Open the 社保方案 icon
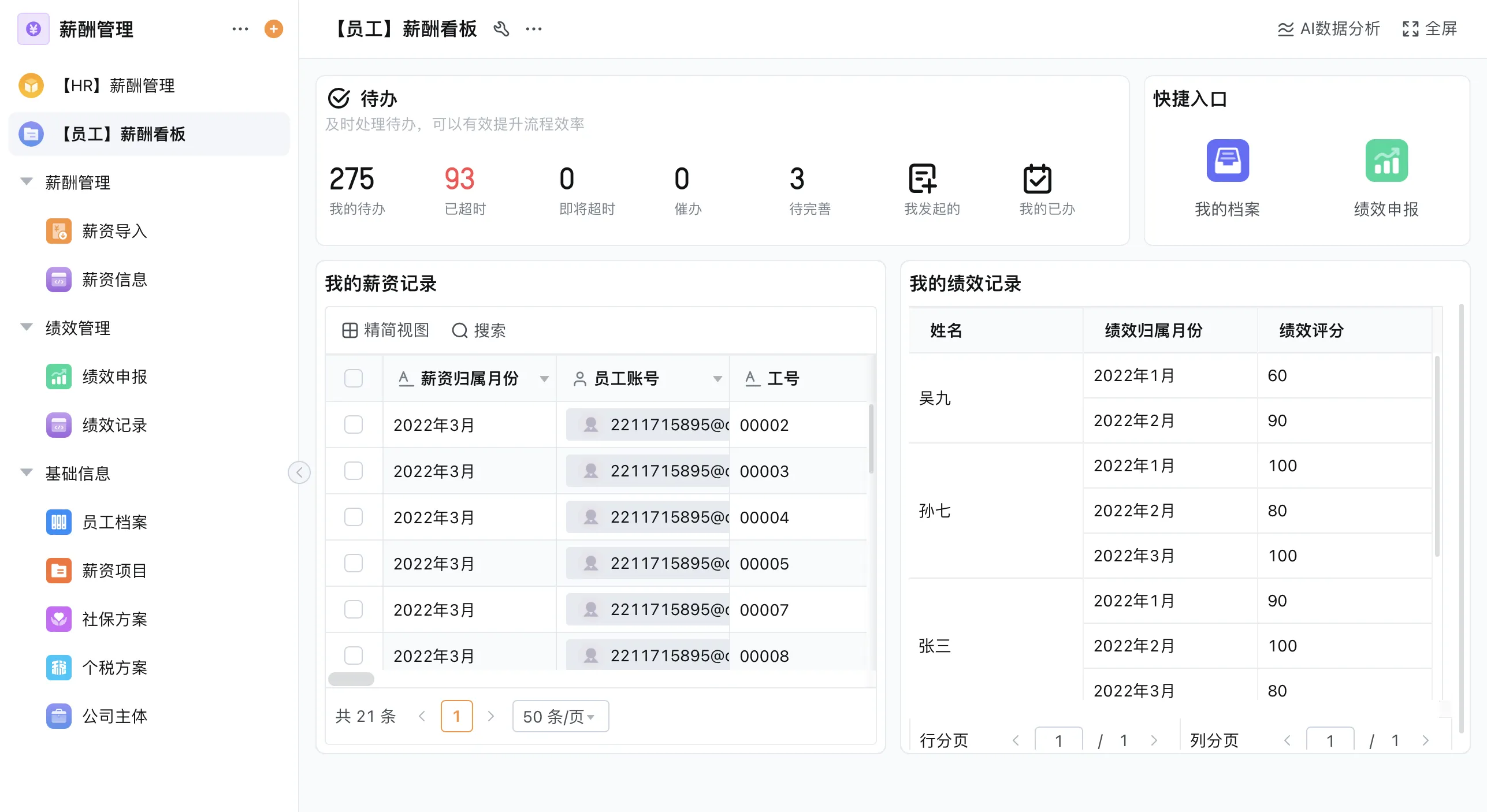Viewport: 1487px width, 812px height. (58, 619)
